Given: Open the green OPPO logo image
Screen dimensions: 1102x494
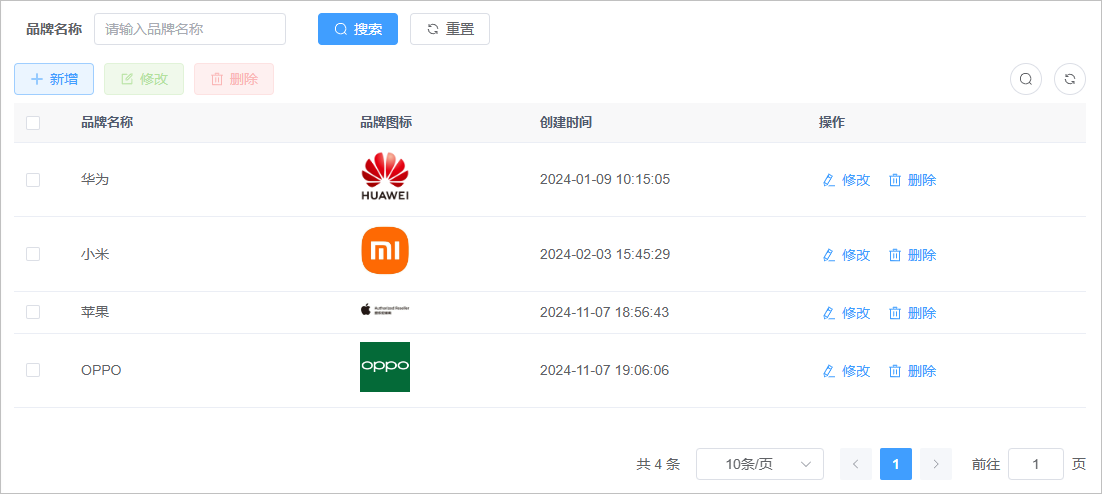Looking at the screenshot, I should [385, 367].
